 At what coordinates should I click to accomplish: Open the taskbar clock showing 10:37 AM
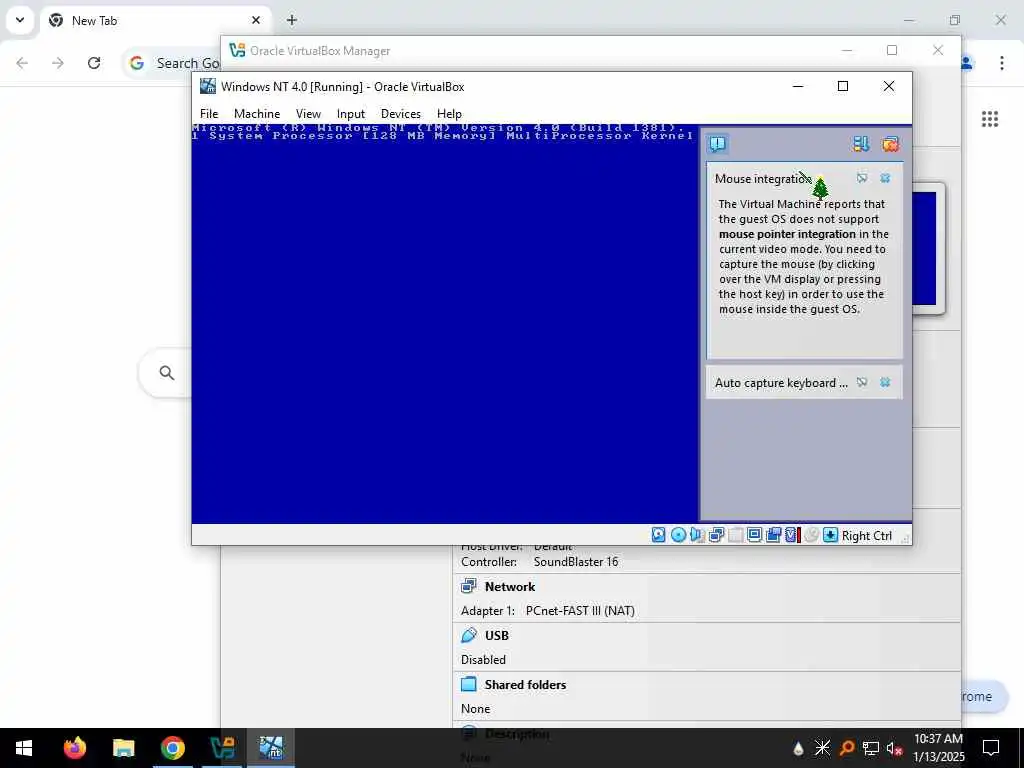tap(938, 748)
